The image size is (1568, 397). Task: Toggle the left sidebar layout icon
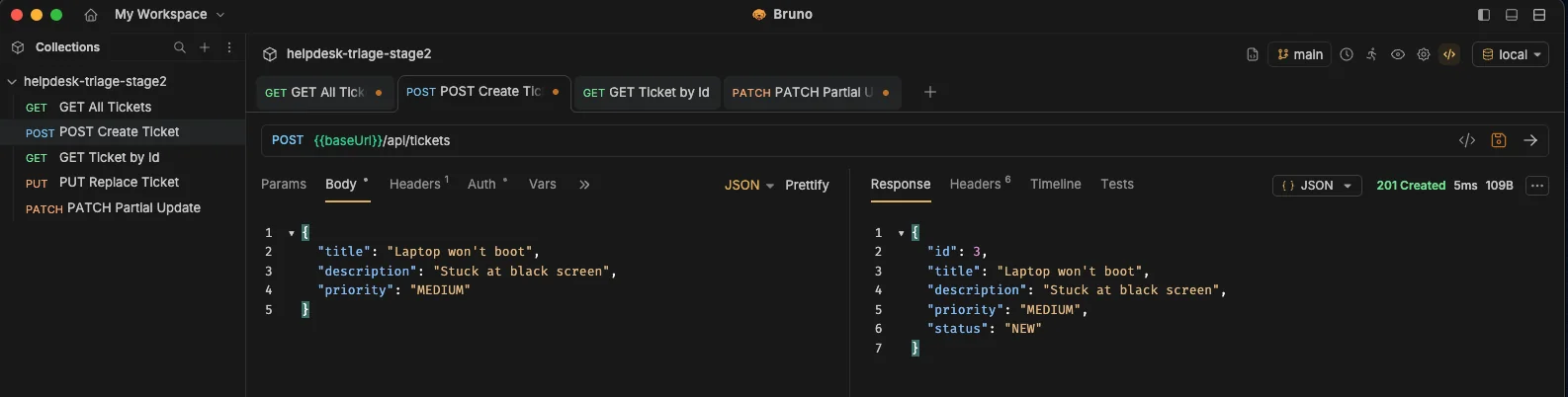(x=1484, y=15)
